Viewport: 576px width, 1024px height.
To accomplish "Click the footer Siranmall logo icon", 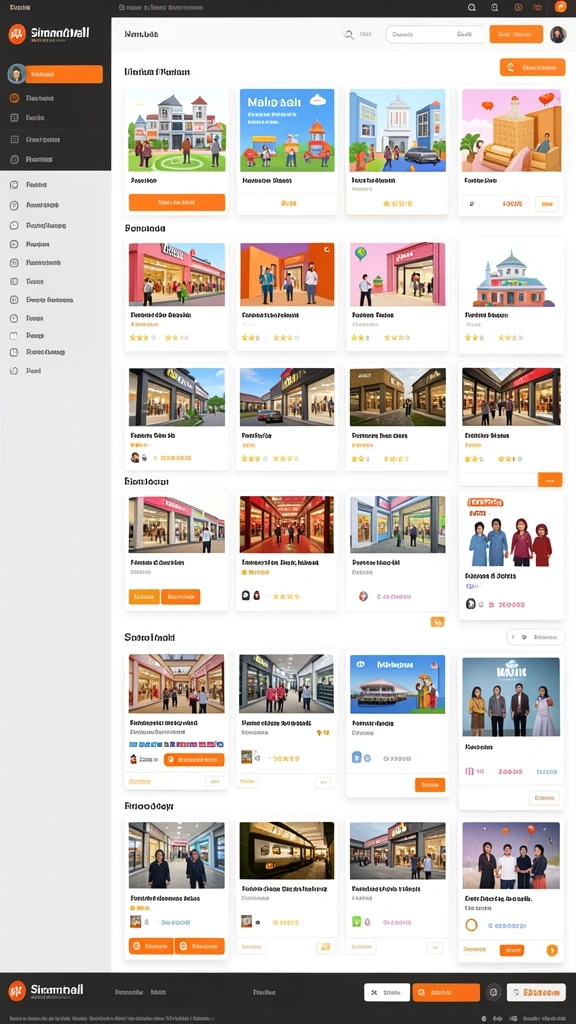I will [x=17, y=991].
